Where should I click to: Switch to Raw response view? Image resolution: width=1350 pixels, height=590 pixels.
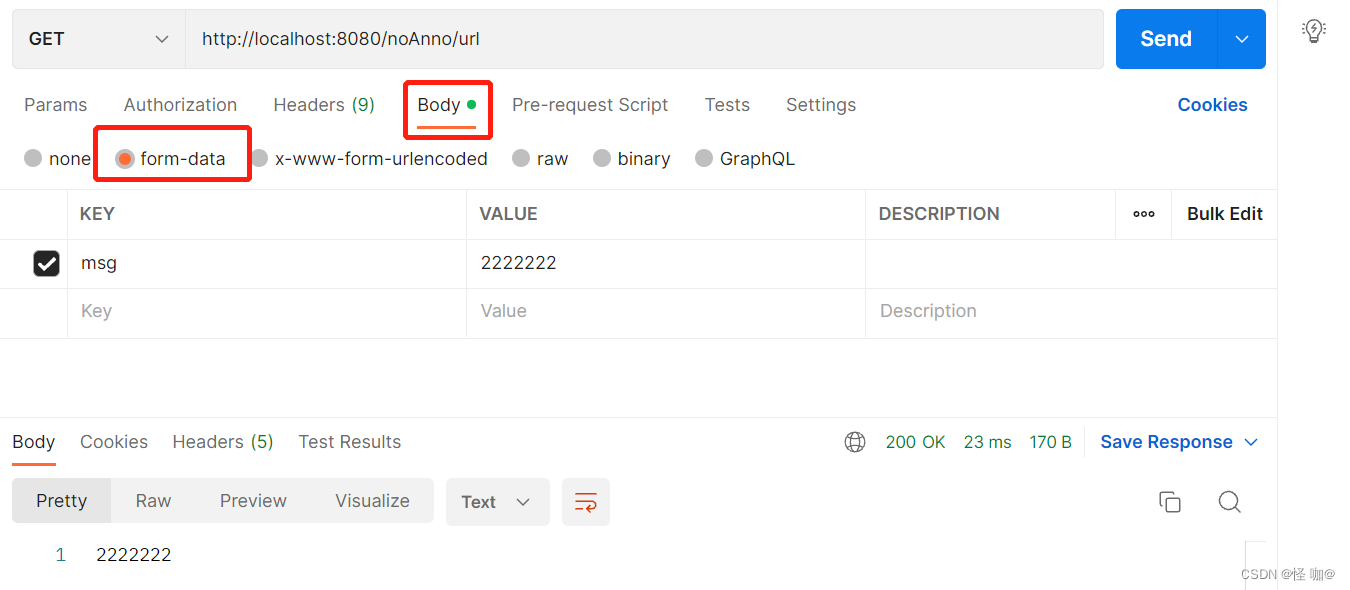pos(153,501)
